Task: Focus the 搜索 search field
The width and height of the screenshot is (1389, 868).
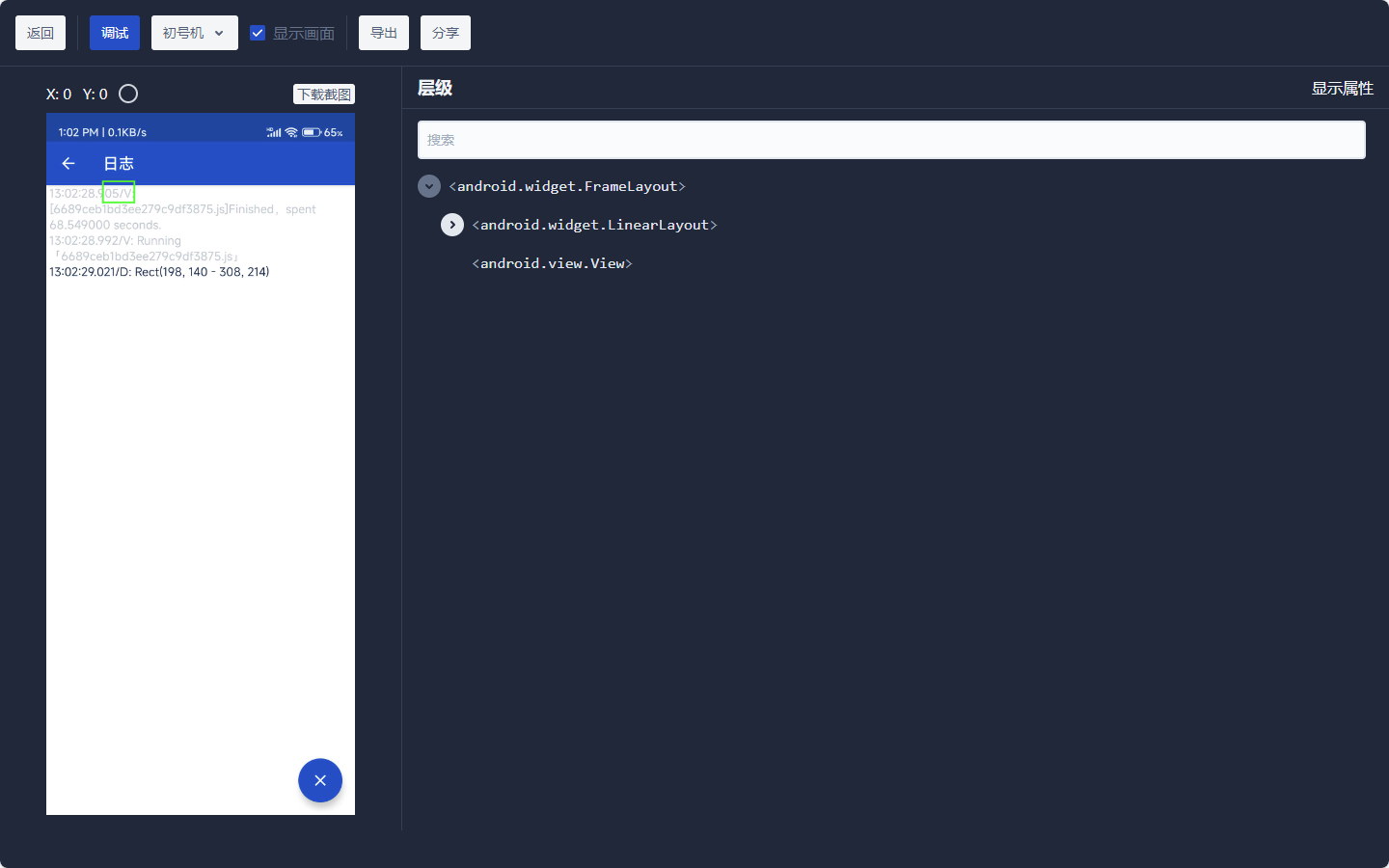Action: [891, 140]
